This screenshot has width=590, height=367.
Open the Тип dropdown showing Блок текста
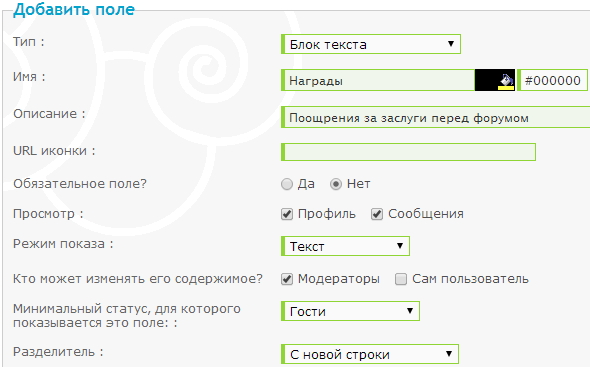371,44
